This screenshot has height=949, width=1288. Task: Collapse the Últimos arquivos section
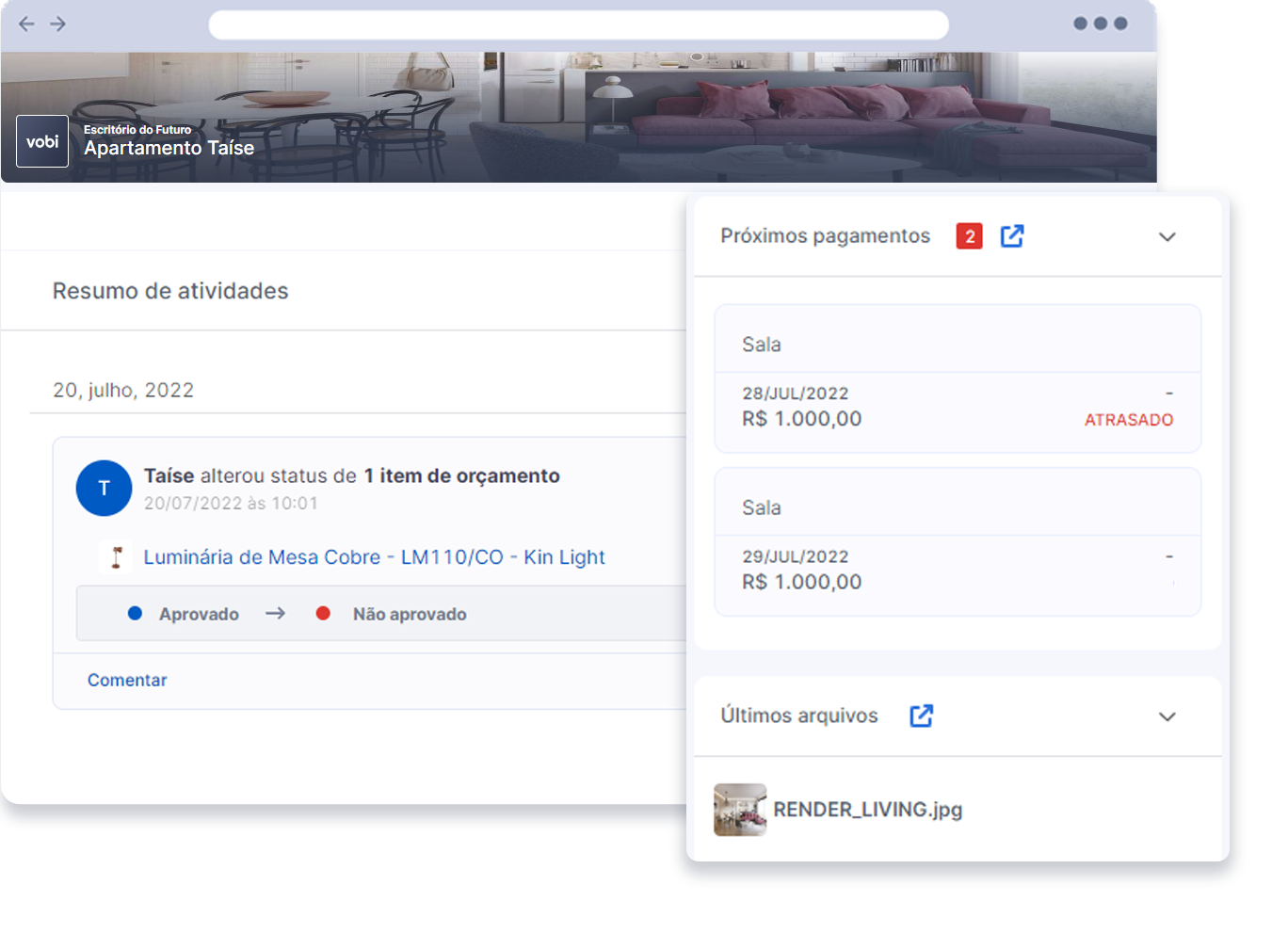pos(1167,717)
